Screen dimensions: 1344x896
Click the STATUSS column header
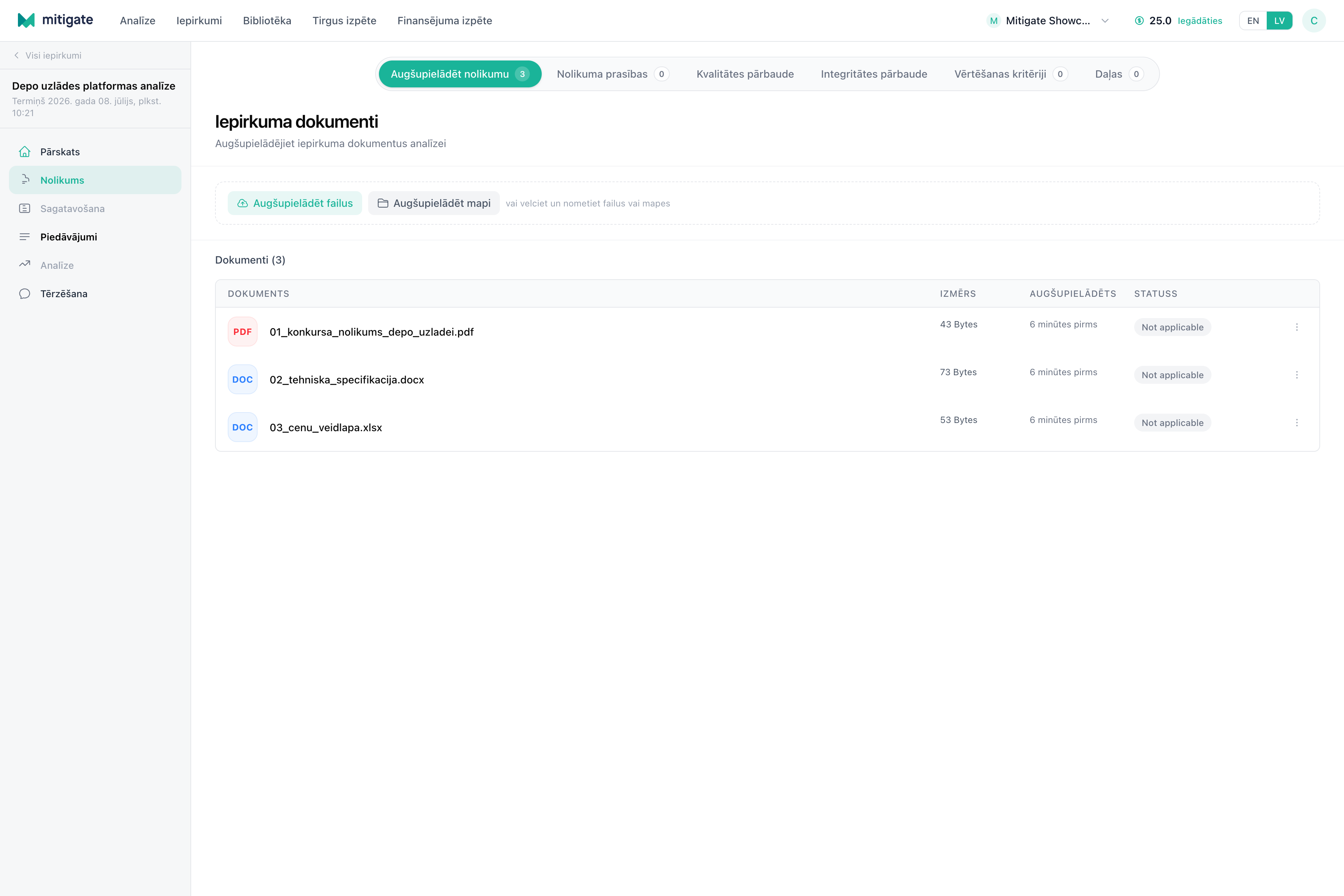pos(1155,294)
